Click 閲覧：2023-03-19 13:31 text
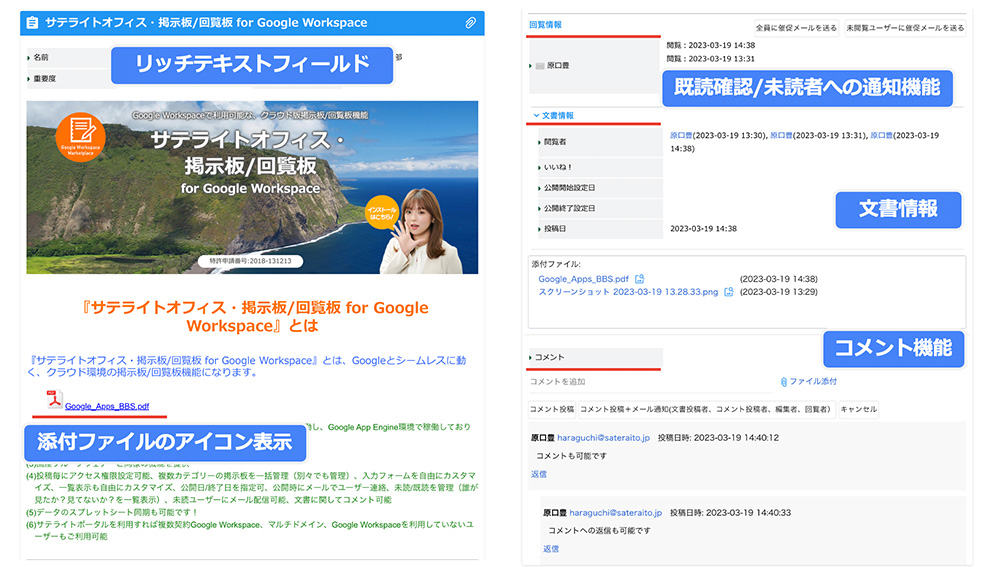 (710, 59)
